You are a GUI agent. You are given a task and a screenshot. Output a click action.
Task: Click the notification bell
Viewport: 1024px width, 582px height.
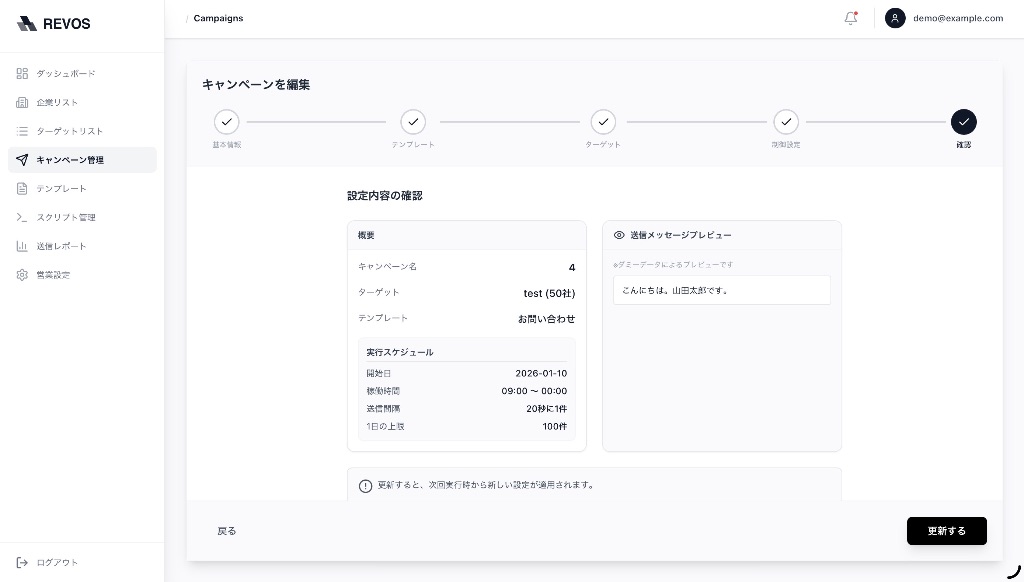[850, 18]
